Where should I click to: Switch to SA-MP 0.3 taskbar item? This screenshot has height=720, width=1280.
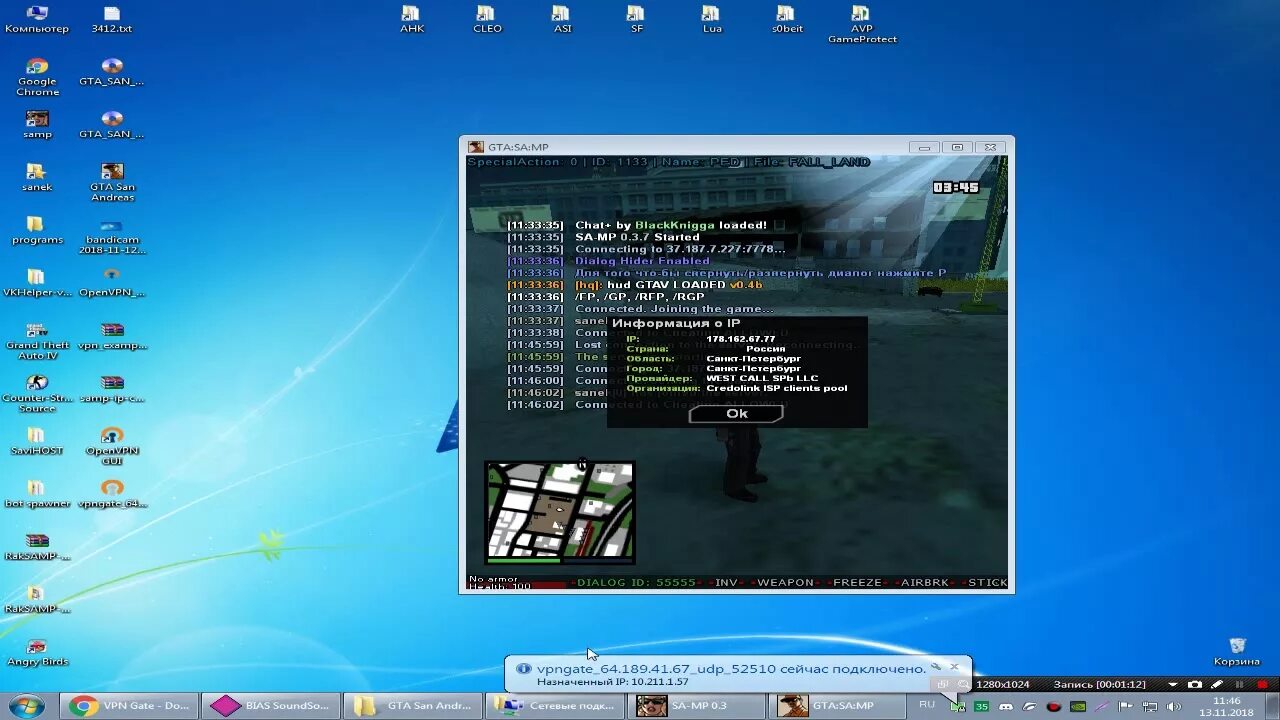pos(697,705)
